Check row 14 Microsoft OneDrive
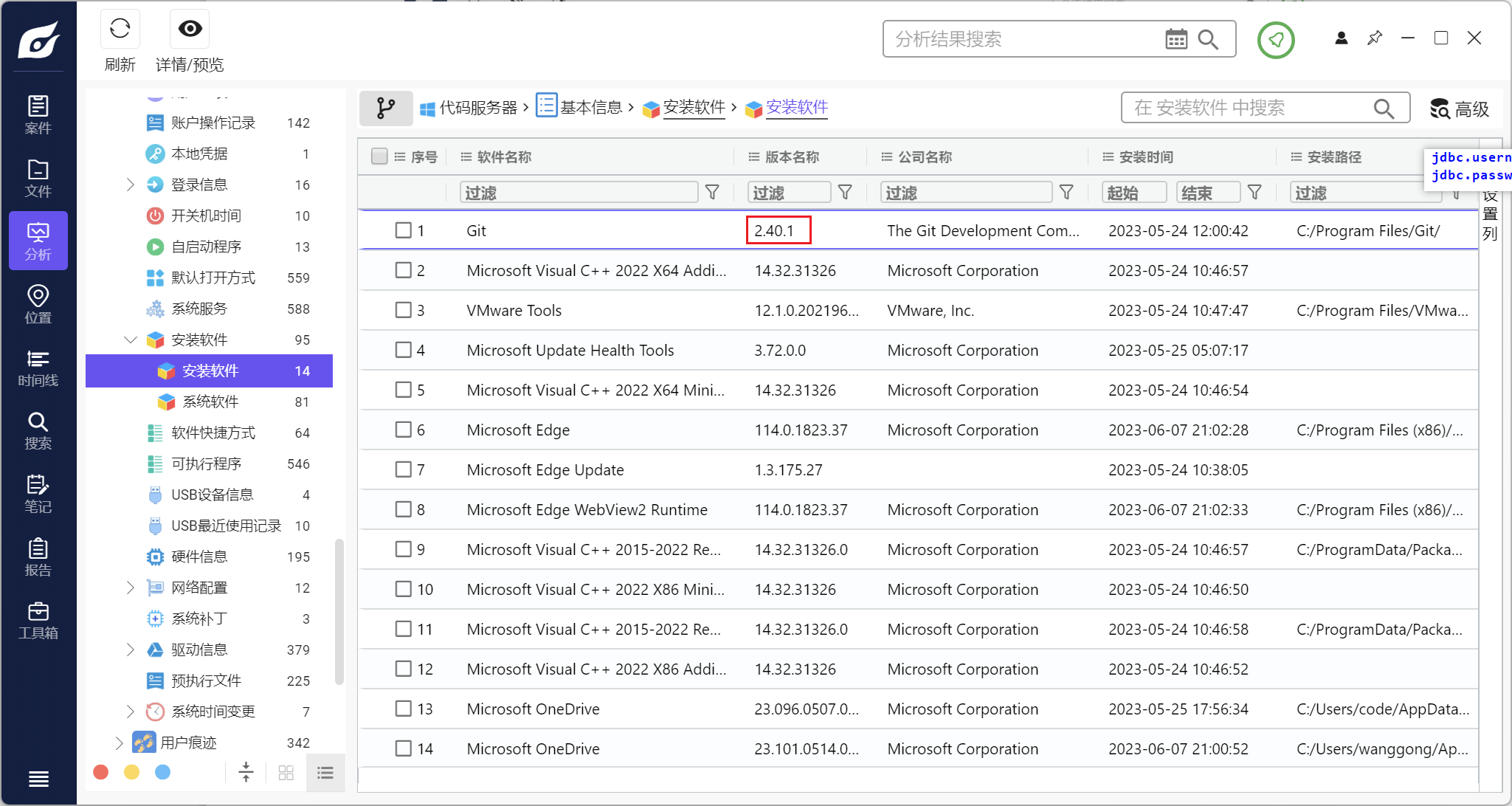The width and height of the screenshot is (1512, 806). (x=403, y=748)
